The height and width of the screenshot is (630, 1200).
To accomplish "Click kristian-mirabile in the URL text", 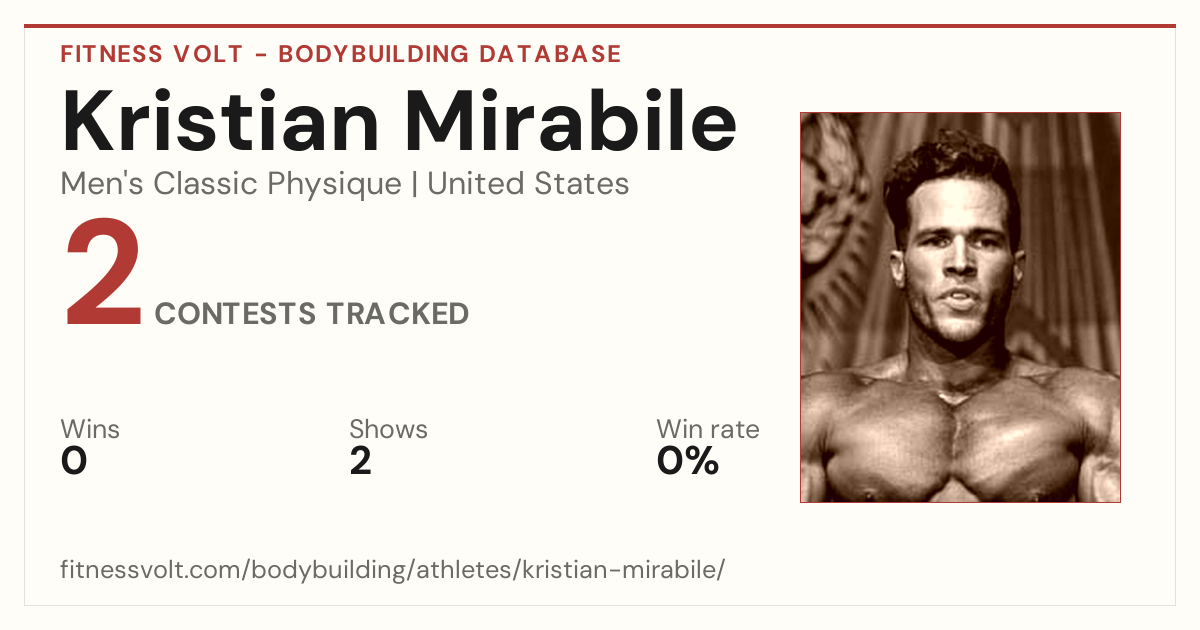I will [619, 571].
